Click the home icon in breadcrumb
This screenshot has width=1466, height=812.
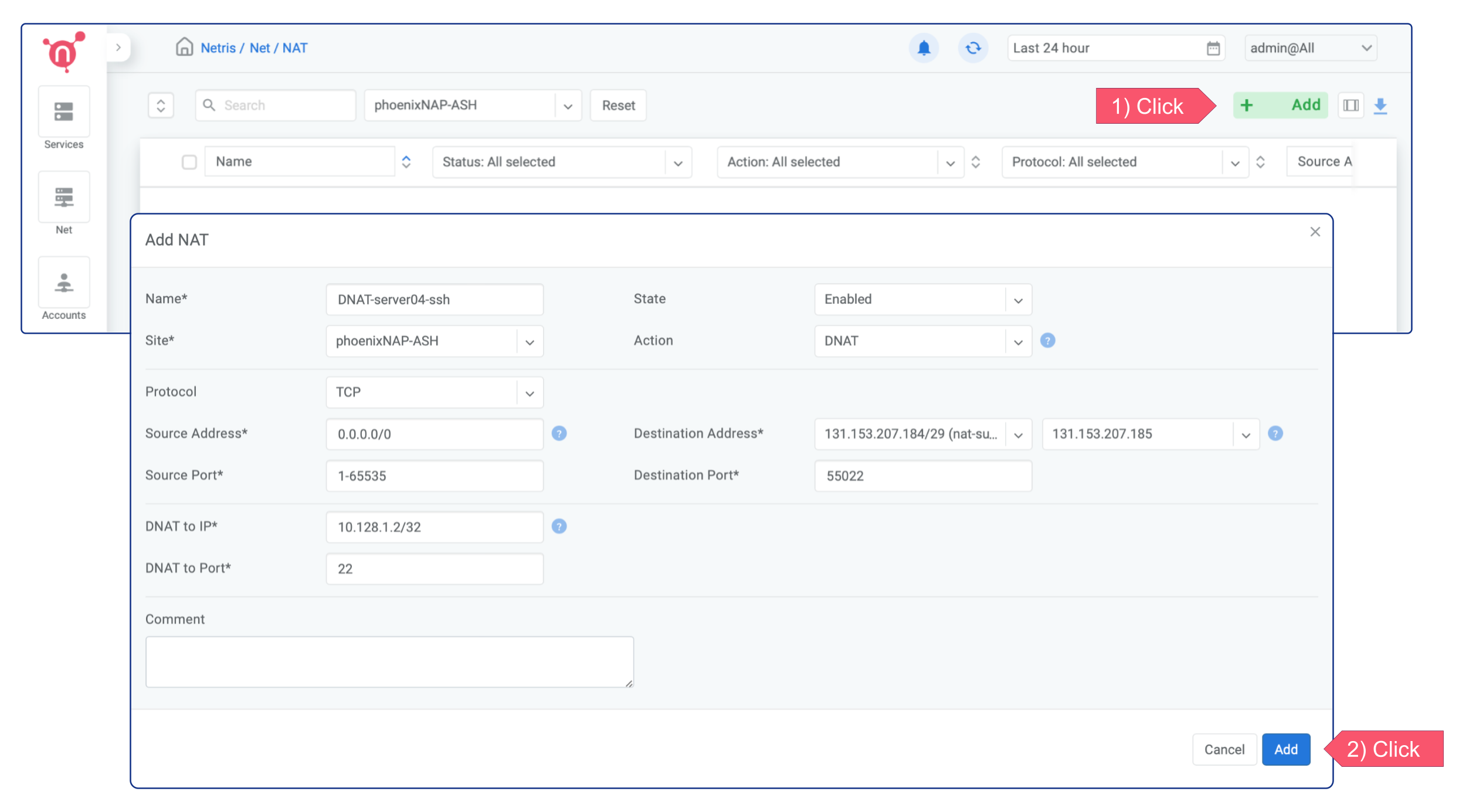pyautogui.click(x=184, y=47)
